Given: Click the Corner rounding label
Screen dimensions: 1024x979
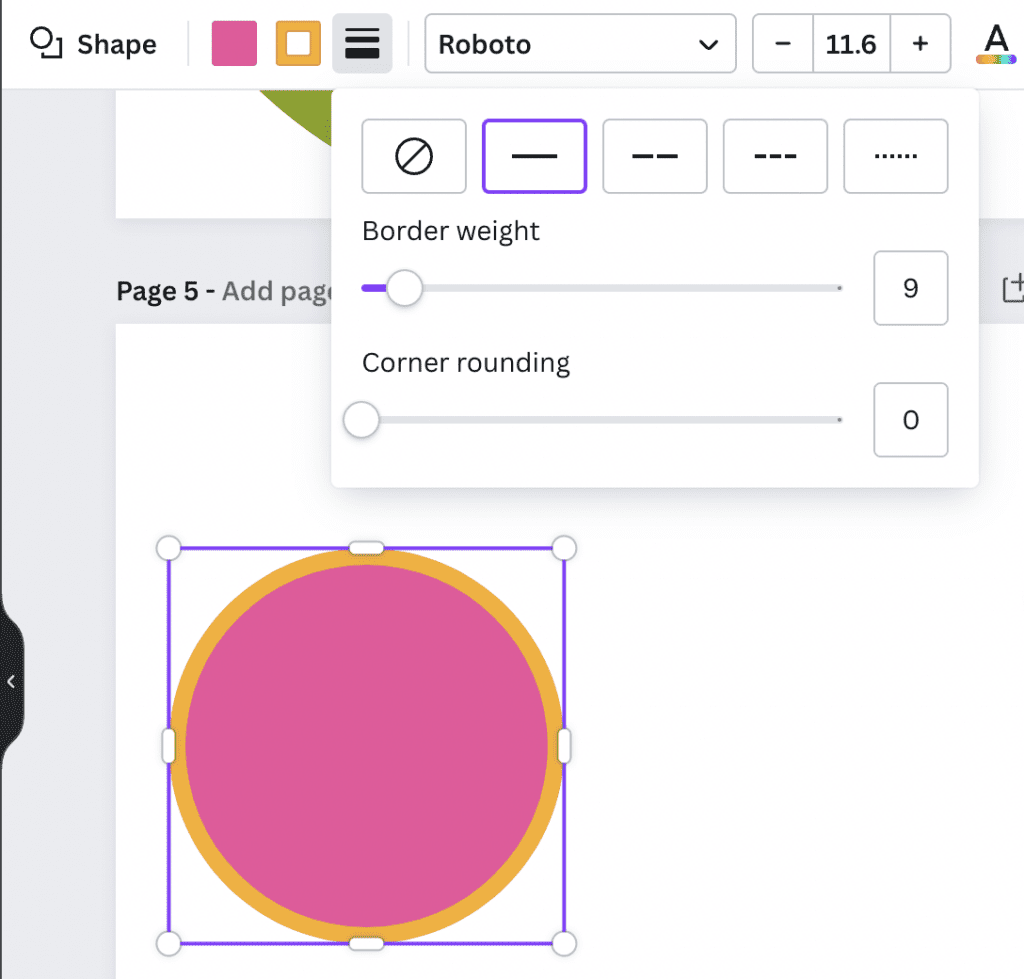Looking at the screenshot, I should click(466, 363).
